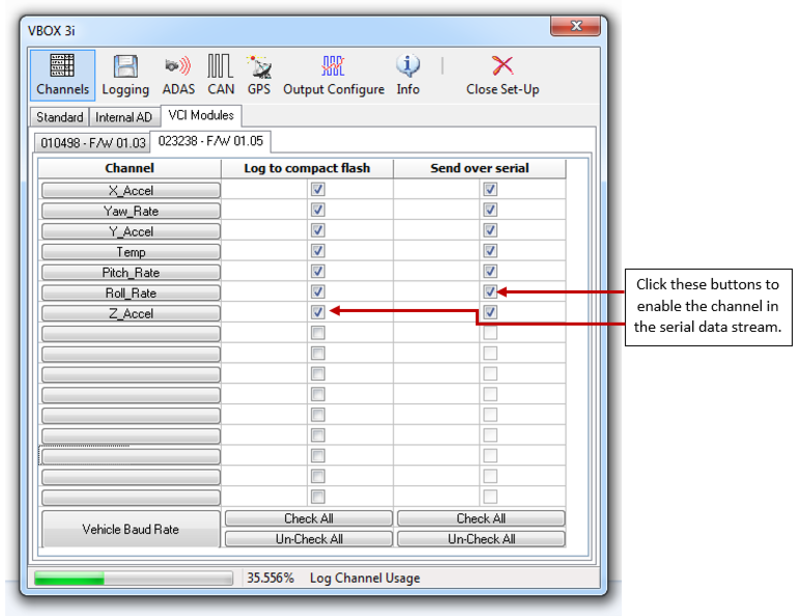Open the Info icon
The image size is (800, 616).
[x=408, y=75]
